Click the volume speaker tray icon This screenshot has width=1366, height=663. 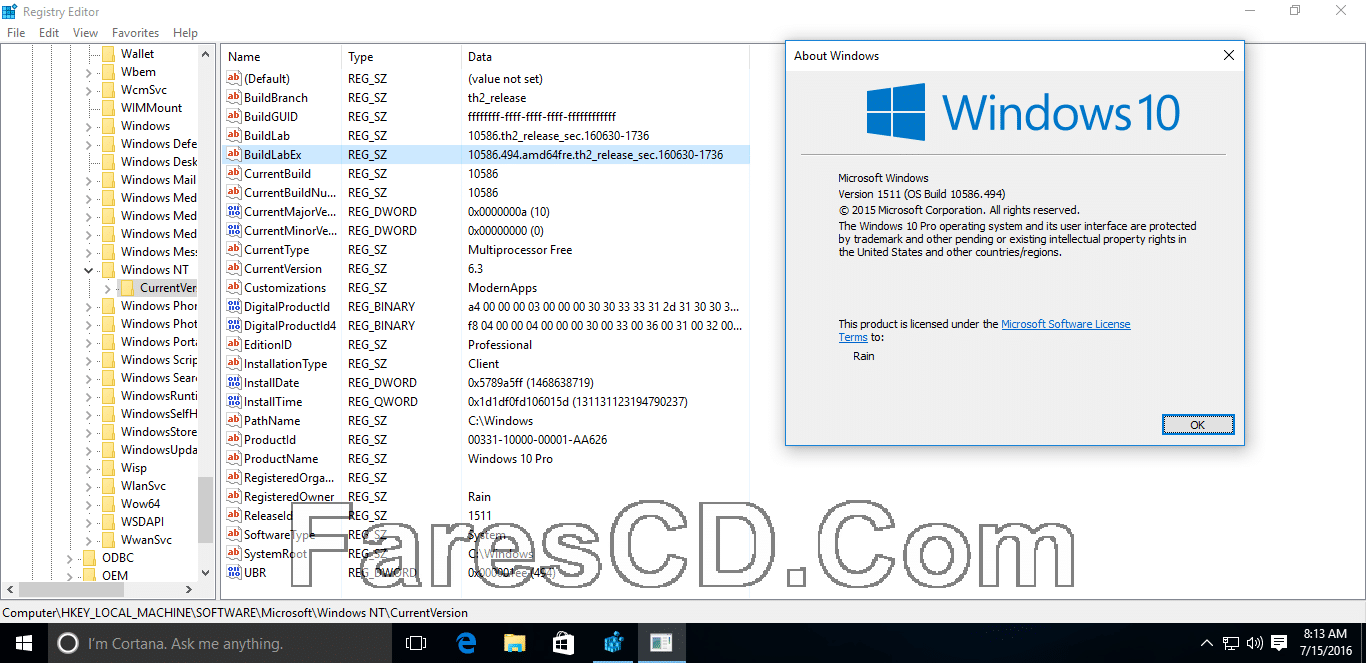[x=1254, y=643]
